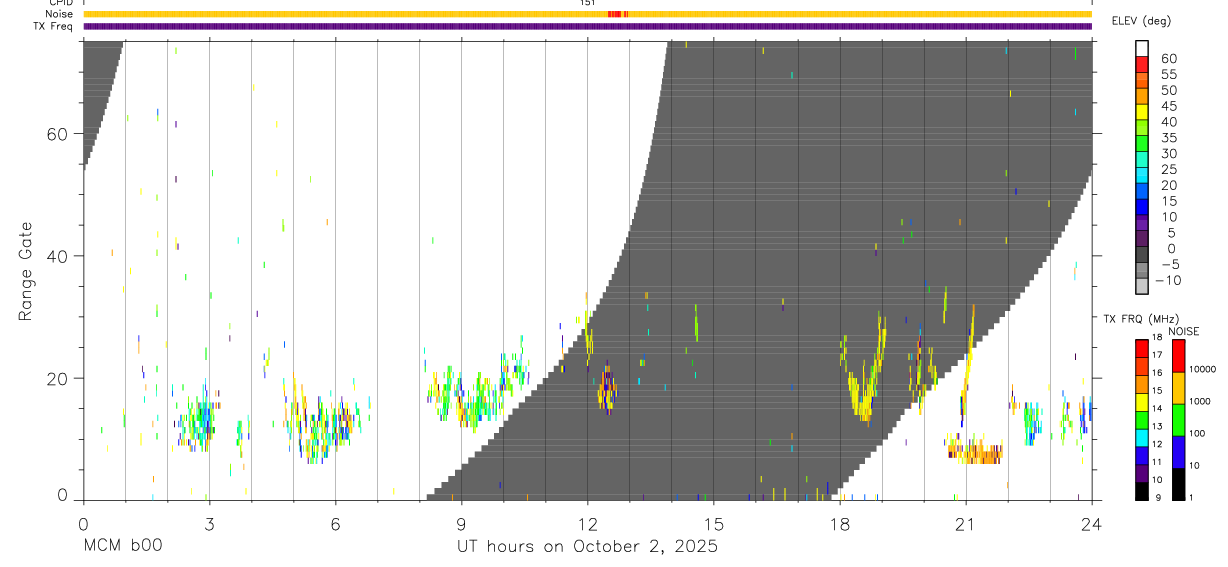Click the '20' tick on Range Gate axis
1228x567 pixels.
click(x=57, y=379)
